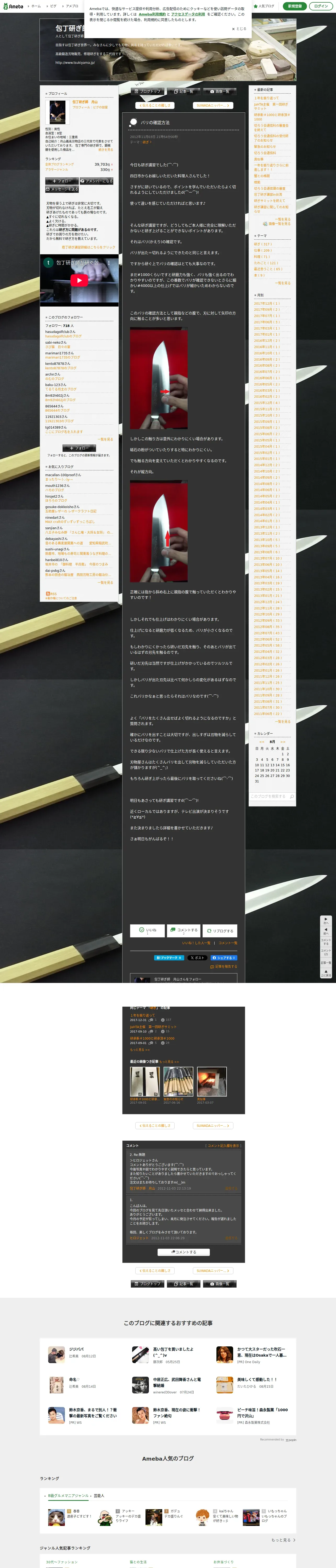Click the green 新規登録 button
The image size is (336, 1568).
(x=295, y=6)
